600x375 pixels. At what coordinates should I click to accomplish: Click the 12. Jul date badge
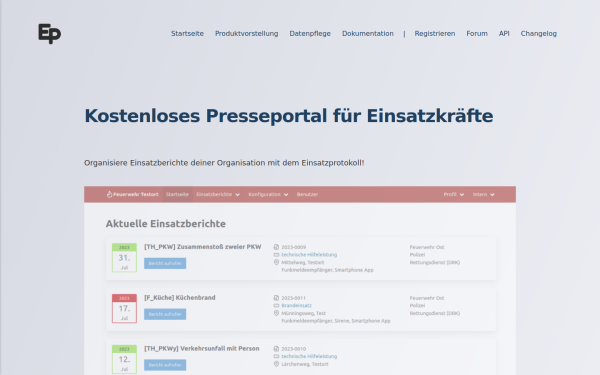pyautogui.click(x=124, y=359)
